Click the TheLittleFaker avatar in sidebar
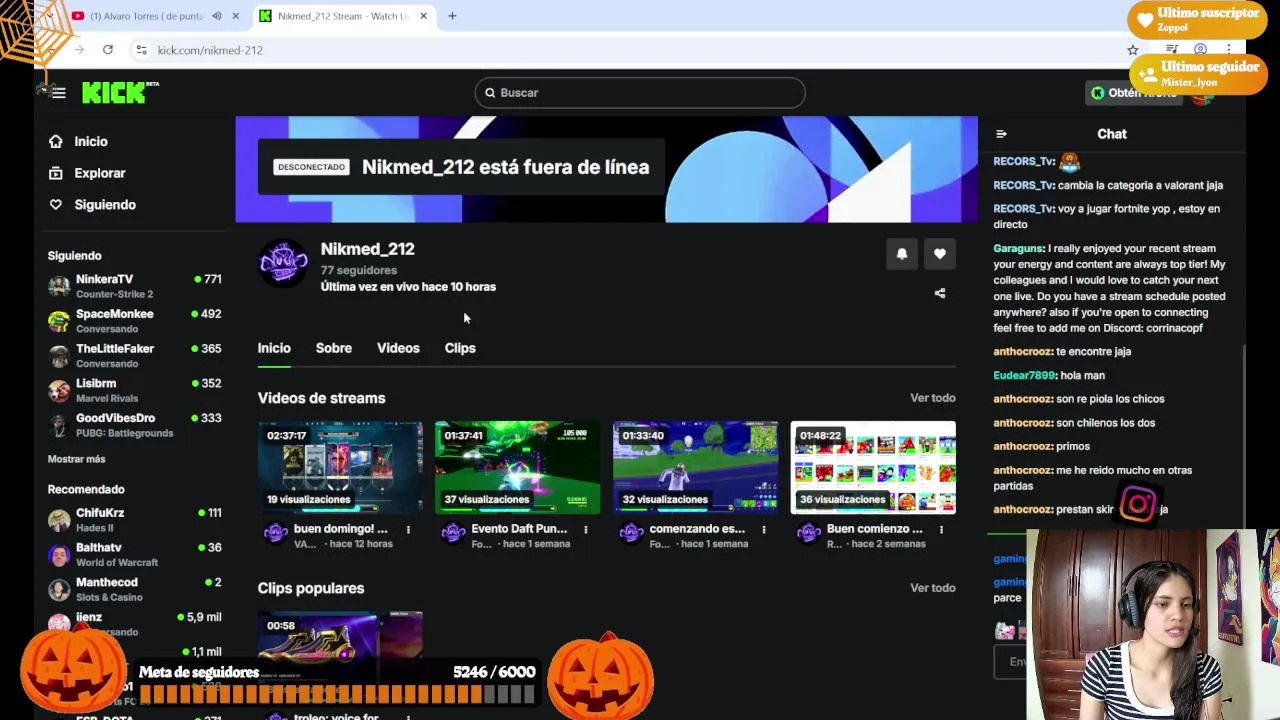 click(59, 356)
